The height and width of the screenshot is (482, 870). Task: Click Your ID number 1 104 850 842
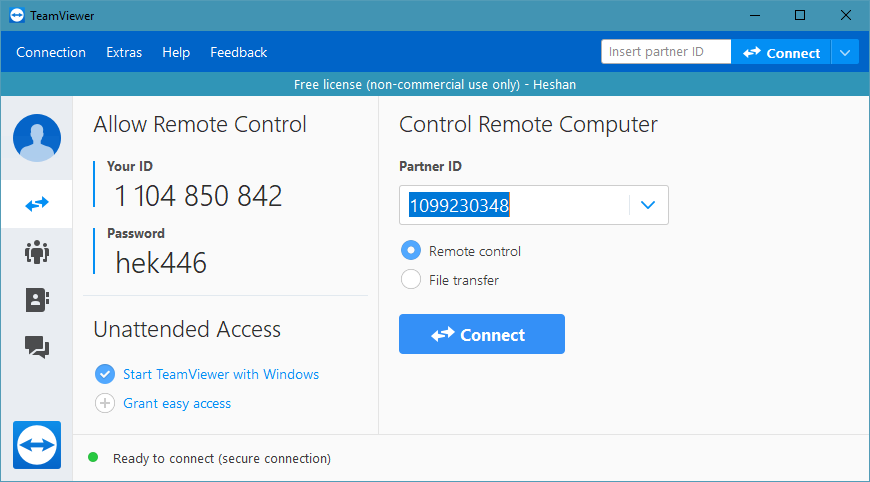[x=198, y=196]
